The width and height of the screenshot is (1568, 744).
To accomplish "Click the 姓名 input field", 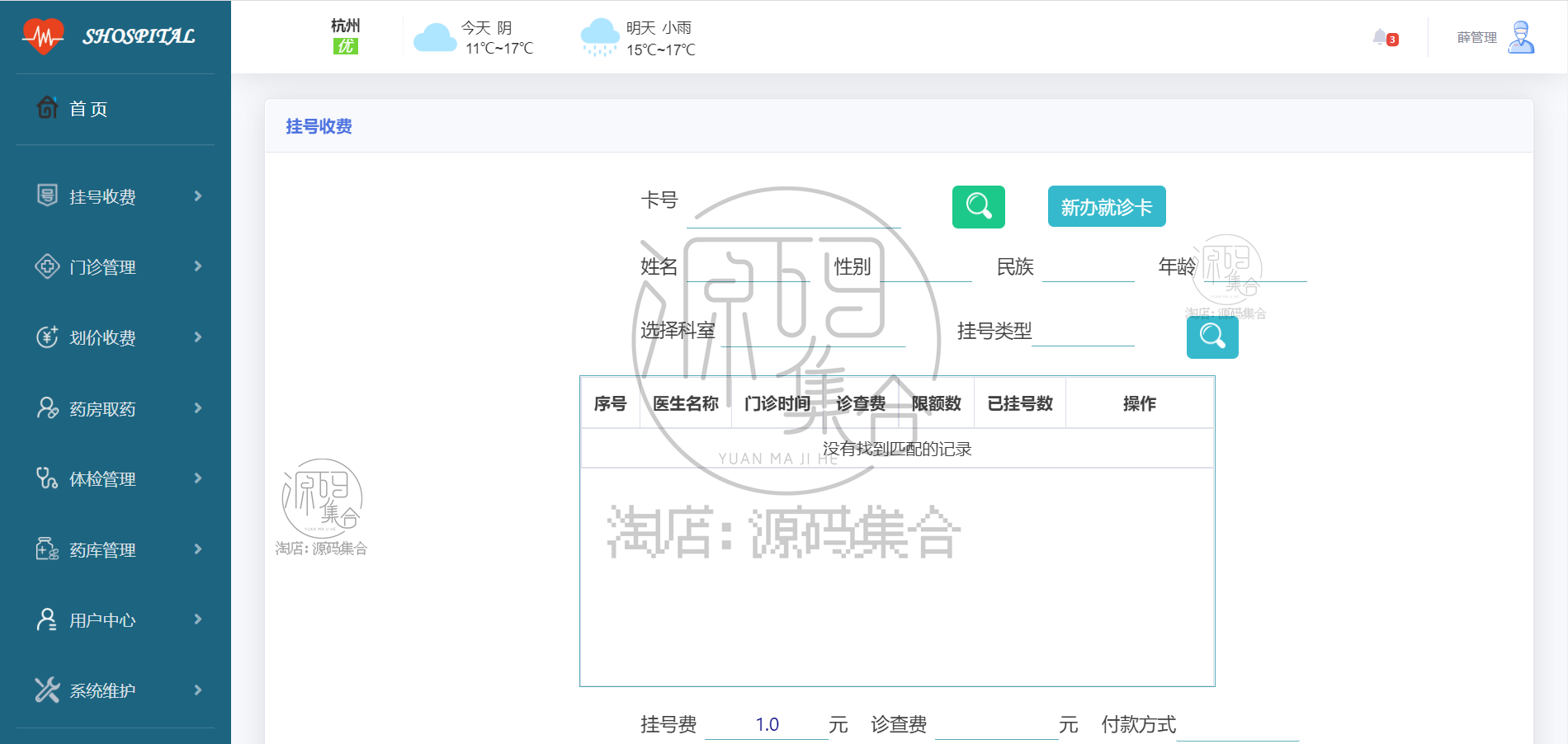I will (x=748, y=267).
